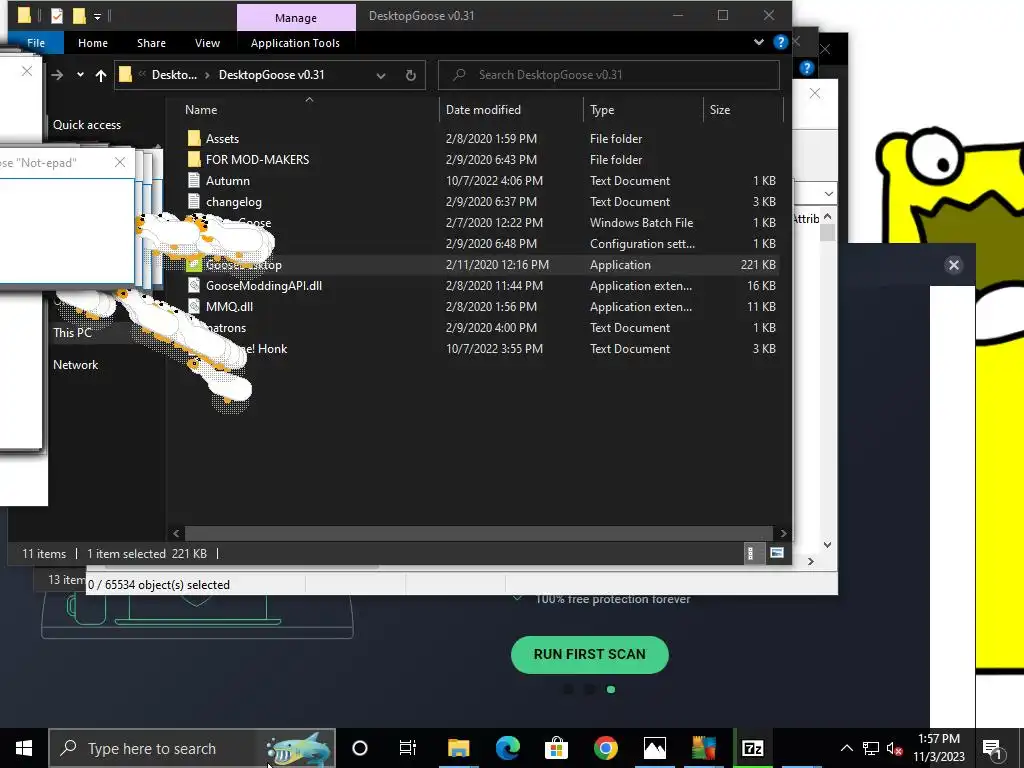Screen dimensions: 1024x768
Task: Go up one folder level arrow
Action: tap(101, 75)
